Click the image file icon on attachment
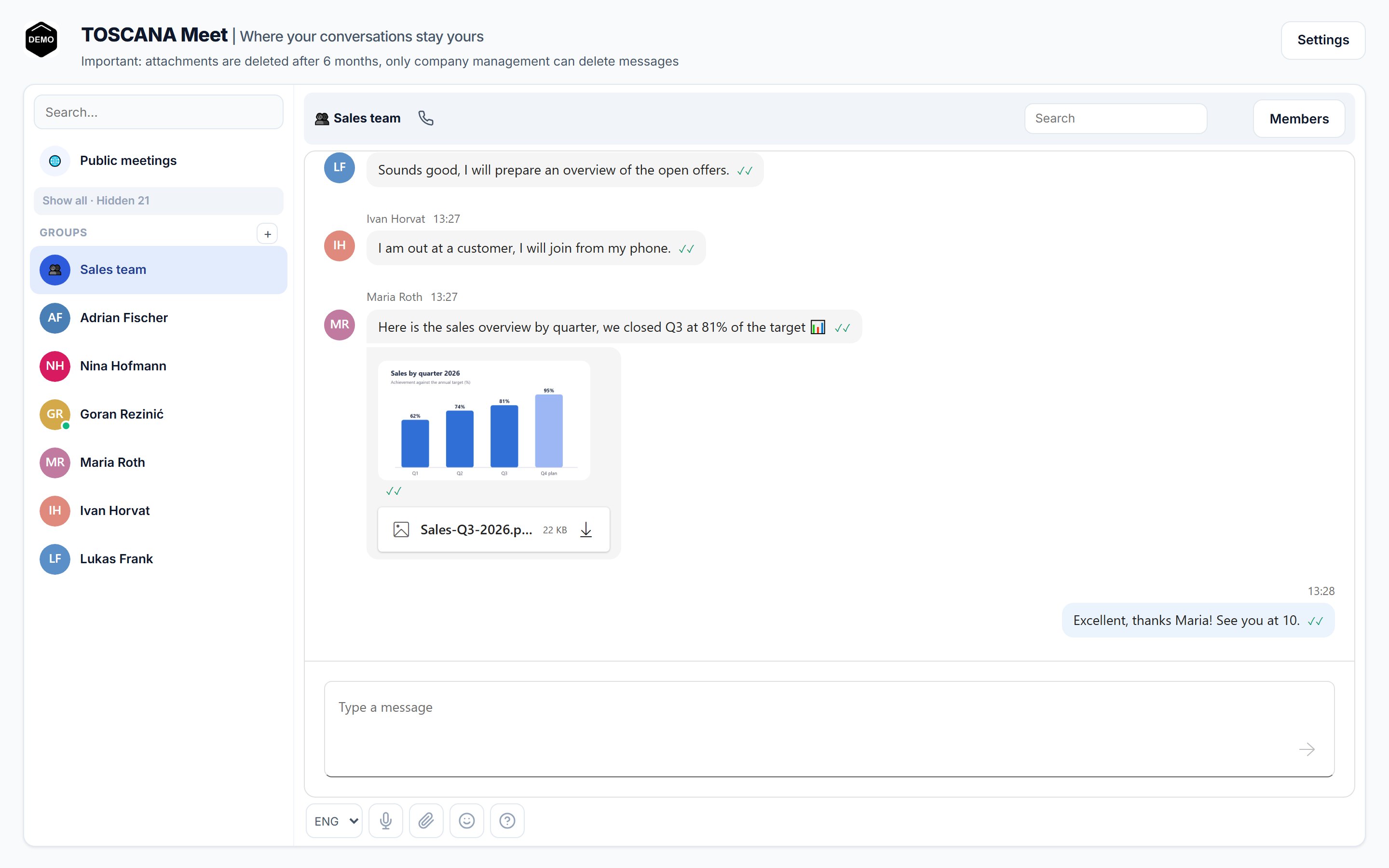Screen dimensions: 1389x868 401,529
